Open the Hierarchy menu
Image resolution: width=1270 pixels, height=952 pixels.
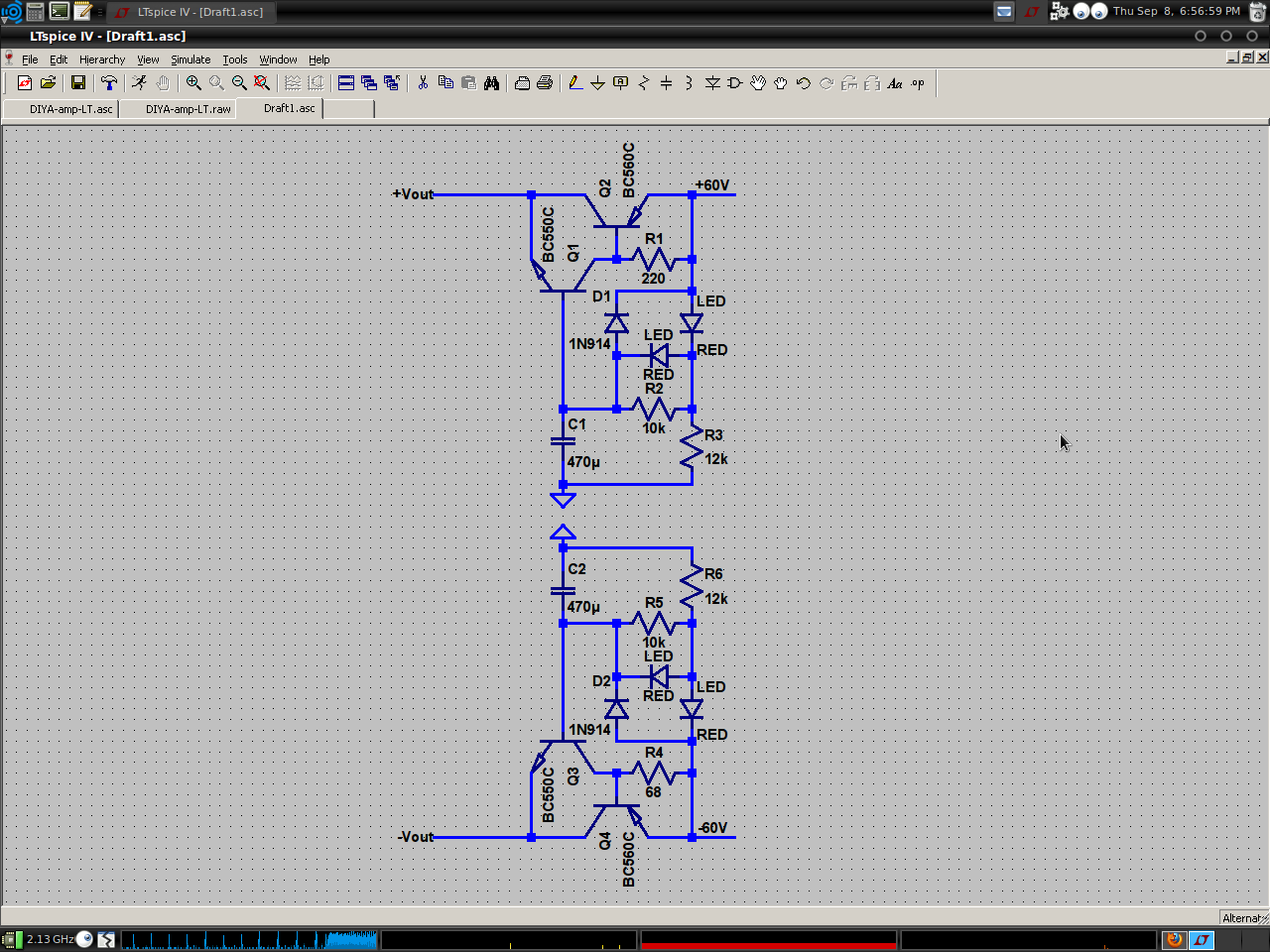click(102, 59)
